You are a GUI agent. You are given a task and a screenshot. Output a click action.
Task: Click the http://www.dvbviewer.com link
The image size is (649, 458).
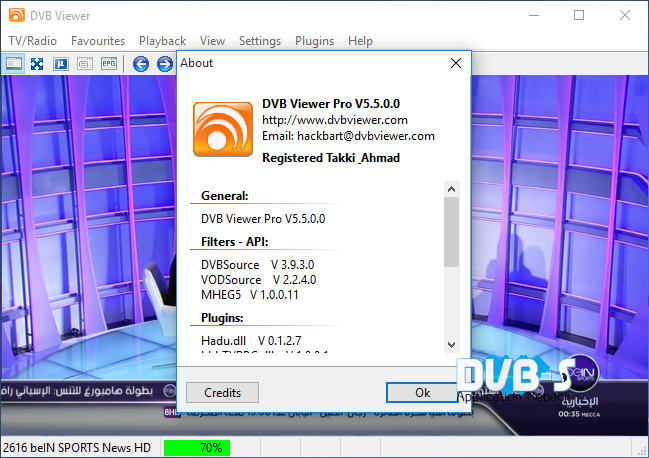[335, 120]
